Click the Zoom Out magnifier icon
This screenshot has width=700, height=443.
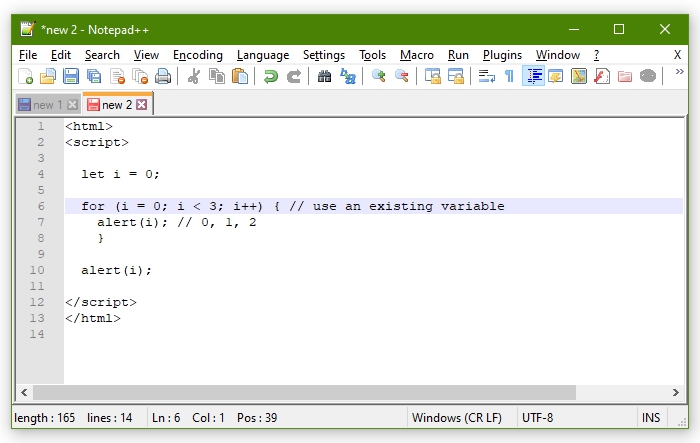(402, 76)
